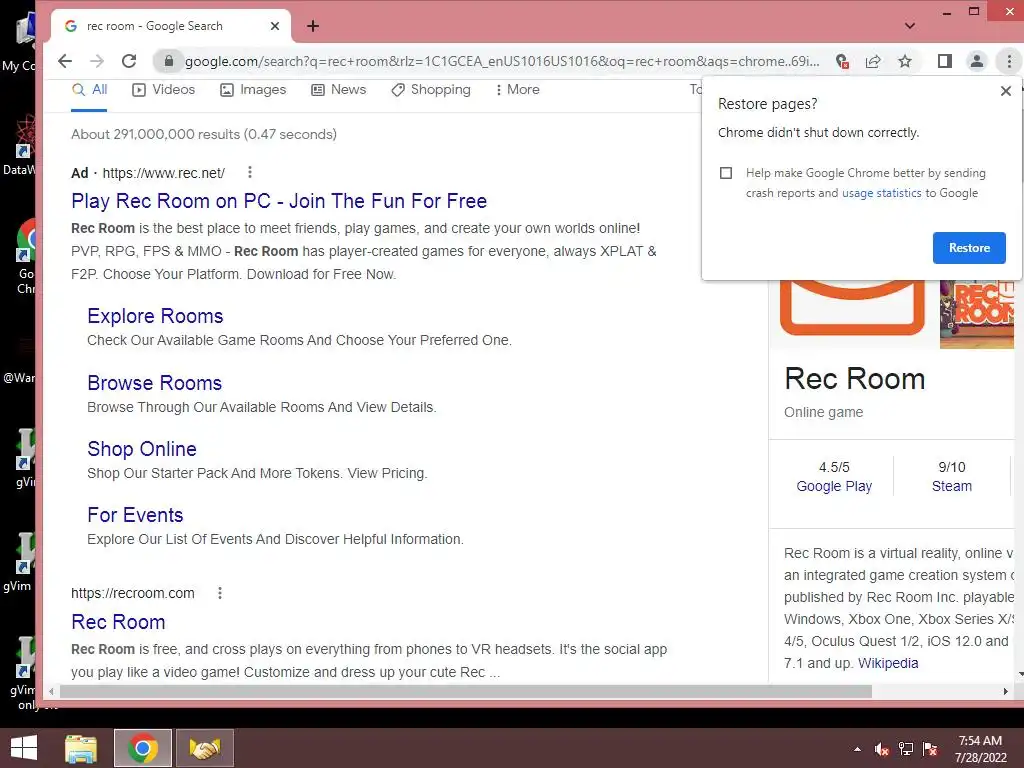Viewport: 1024px width, 768px height.
Task: Open the Explore Rooms sitelink
Action: (x=155, y=316)
